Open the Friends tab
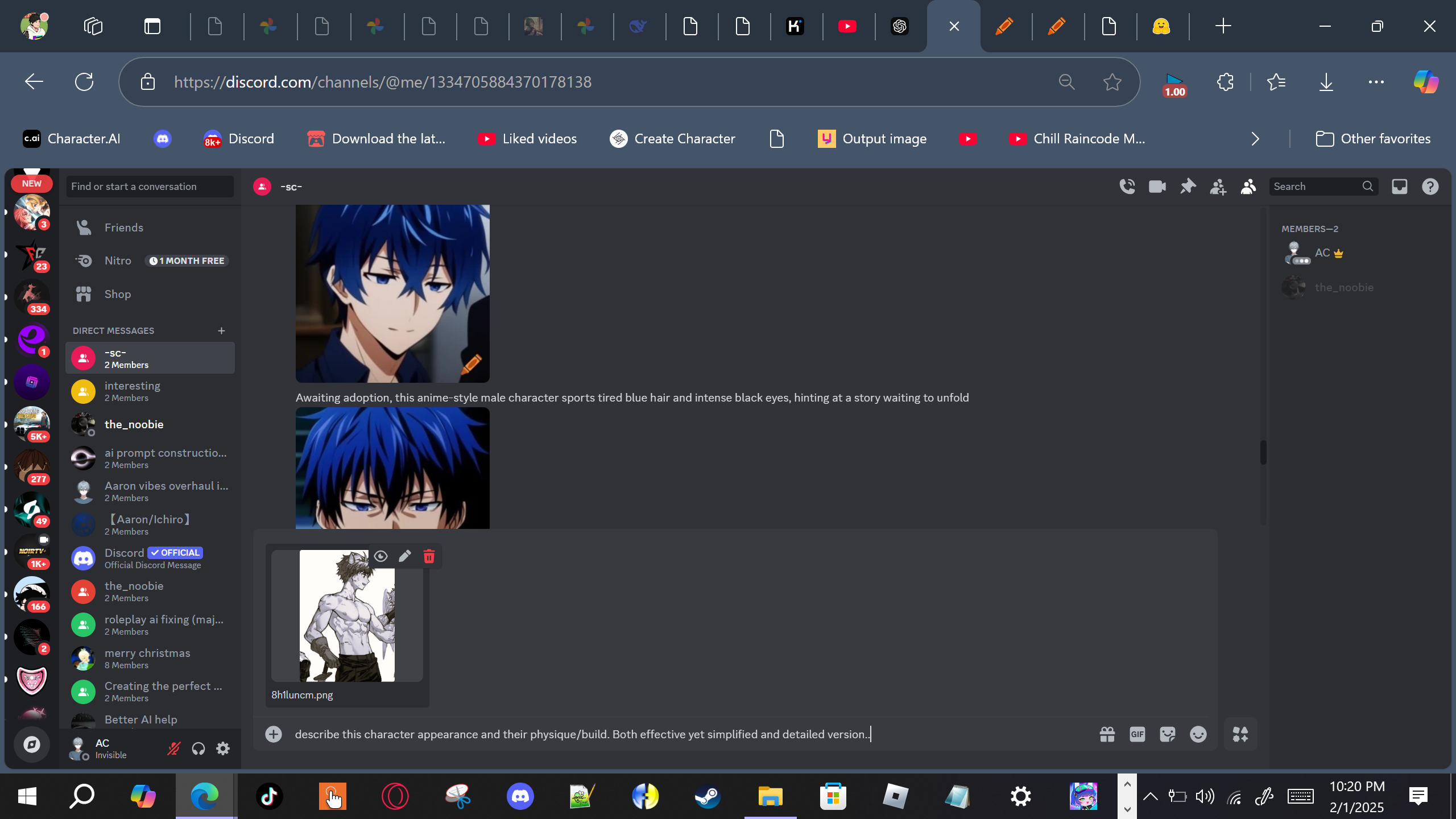The height and width of the screenshot is (819, 1456). coord(124,227)
